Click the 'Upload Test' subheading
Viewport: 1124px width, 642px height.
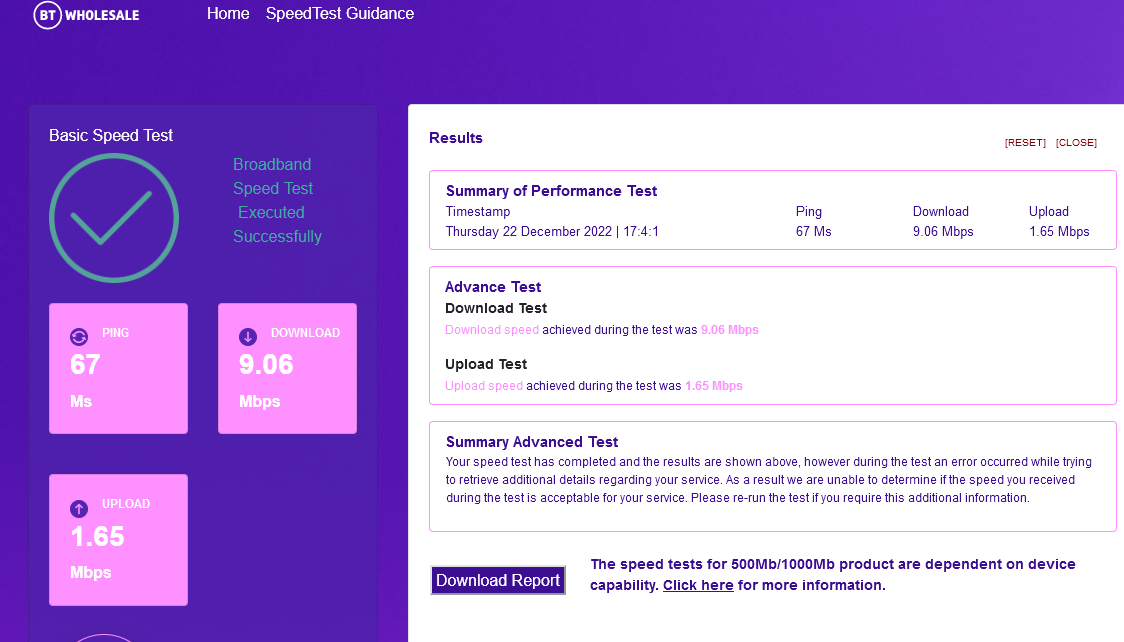click(486, 364)
